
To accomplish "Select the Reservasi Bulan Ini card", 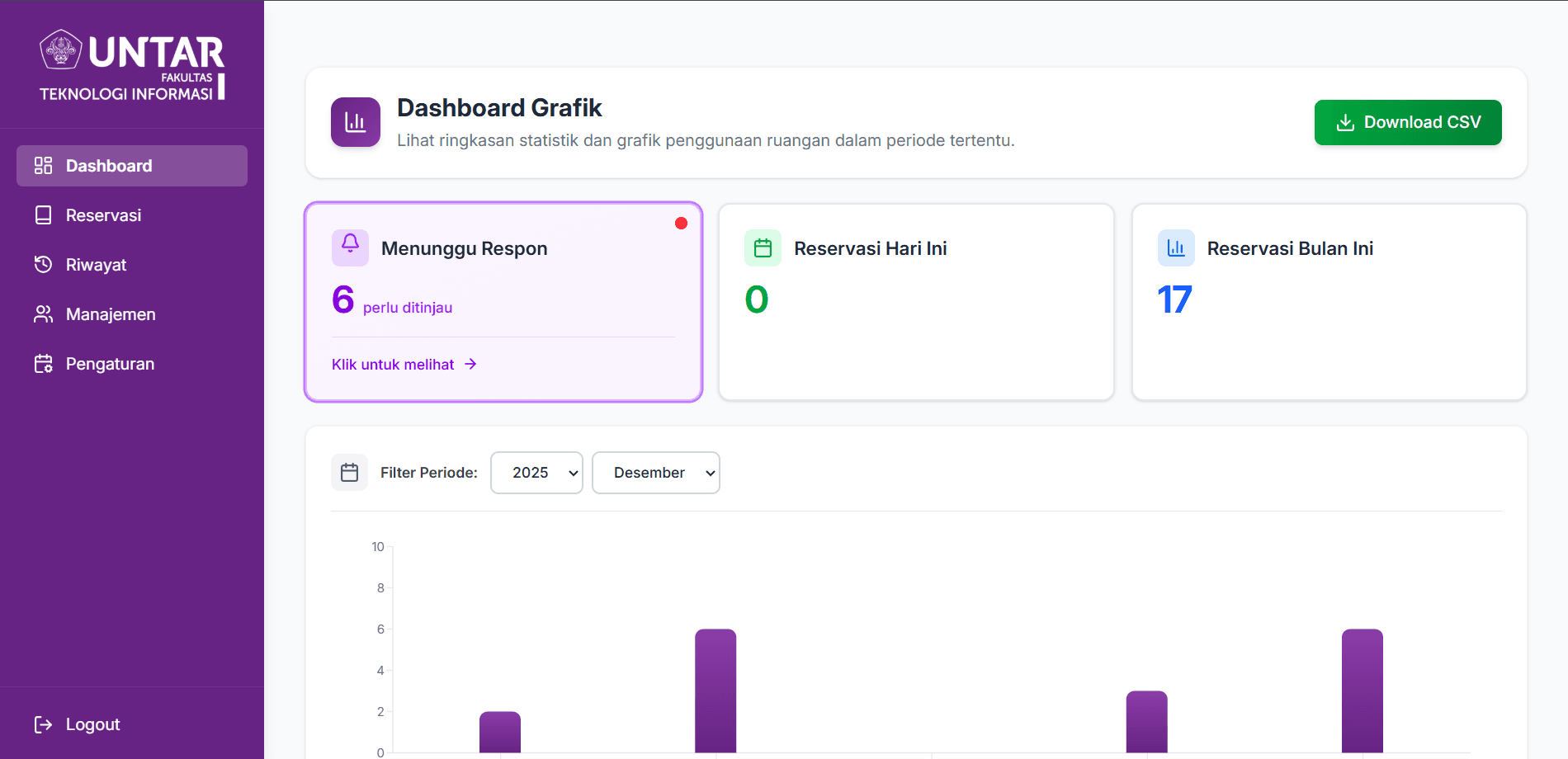I will (1329, 302).
